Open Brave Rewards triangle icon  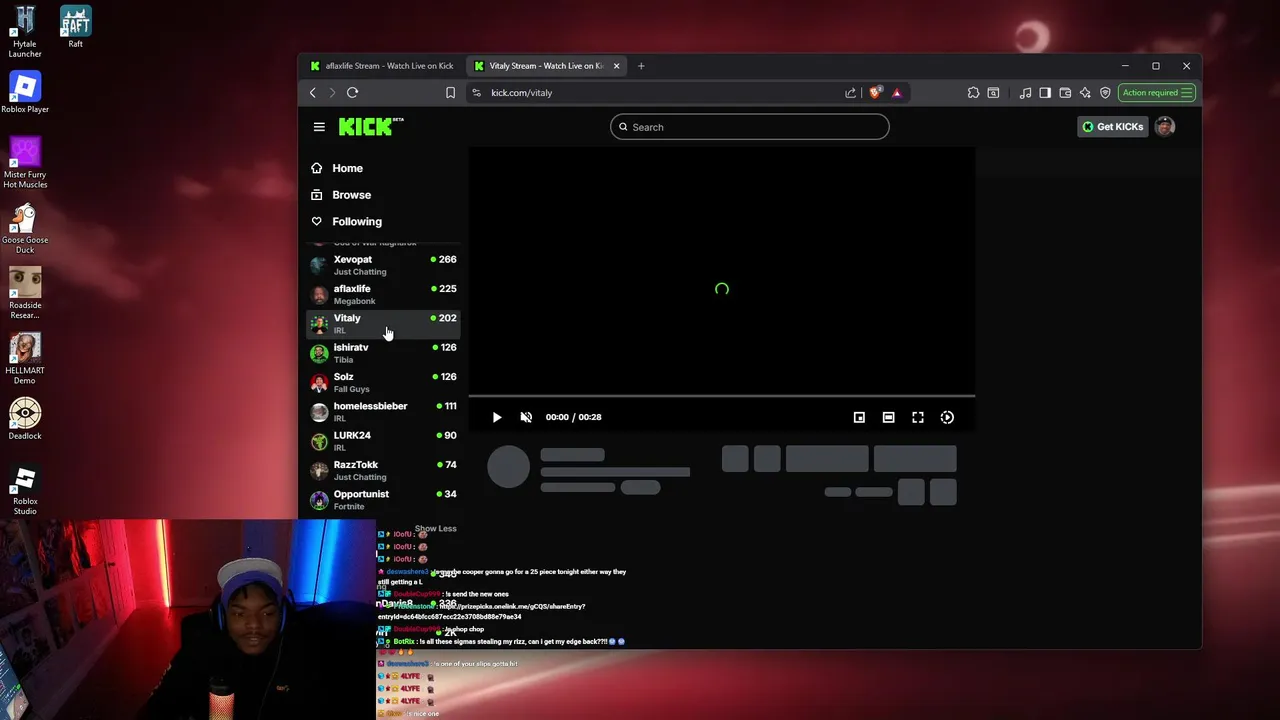tap(896, 93)
